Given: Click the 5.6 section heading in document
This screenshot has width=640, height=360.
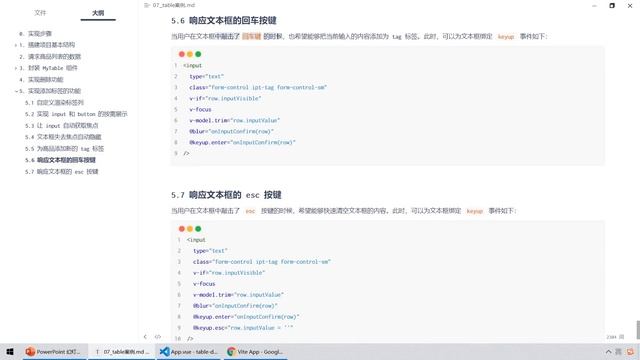Looking at the screenshot, I should (224, 20).
